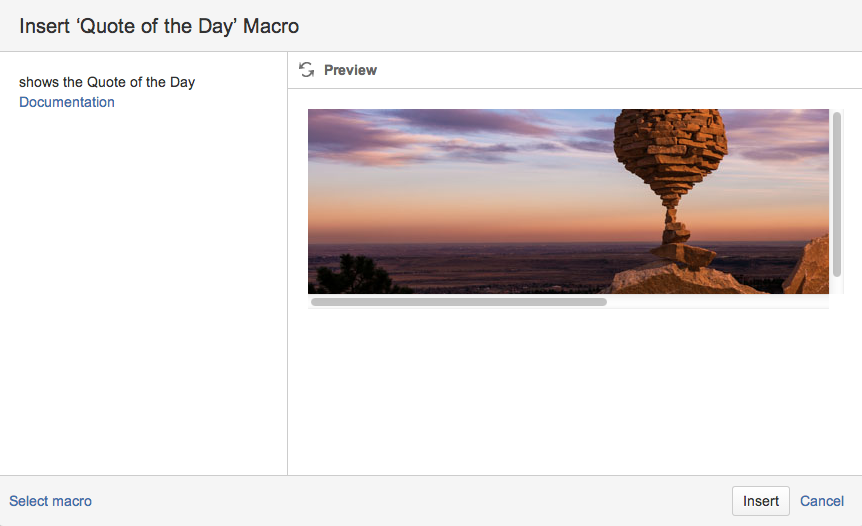Cancel the macro dialog
Viewport: 862px width, 526px height.
point(822,501)
